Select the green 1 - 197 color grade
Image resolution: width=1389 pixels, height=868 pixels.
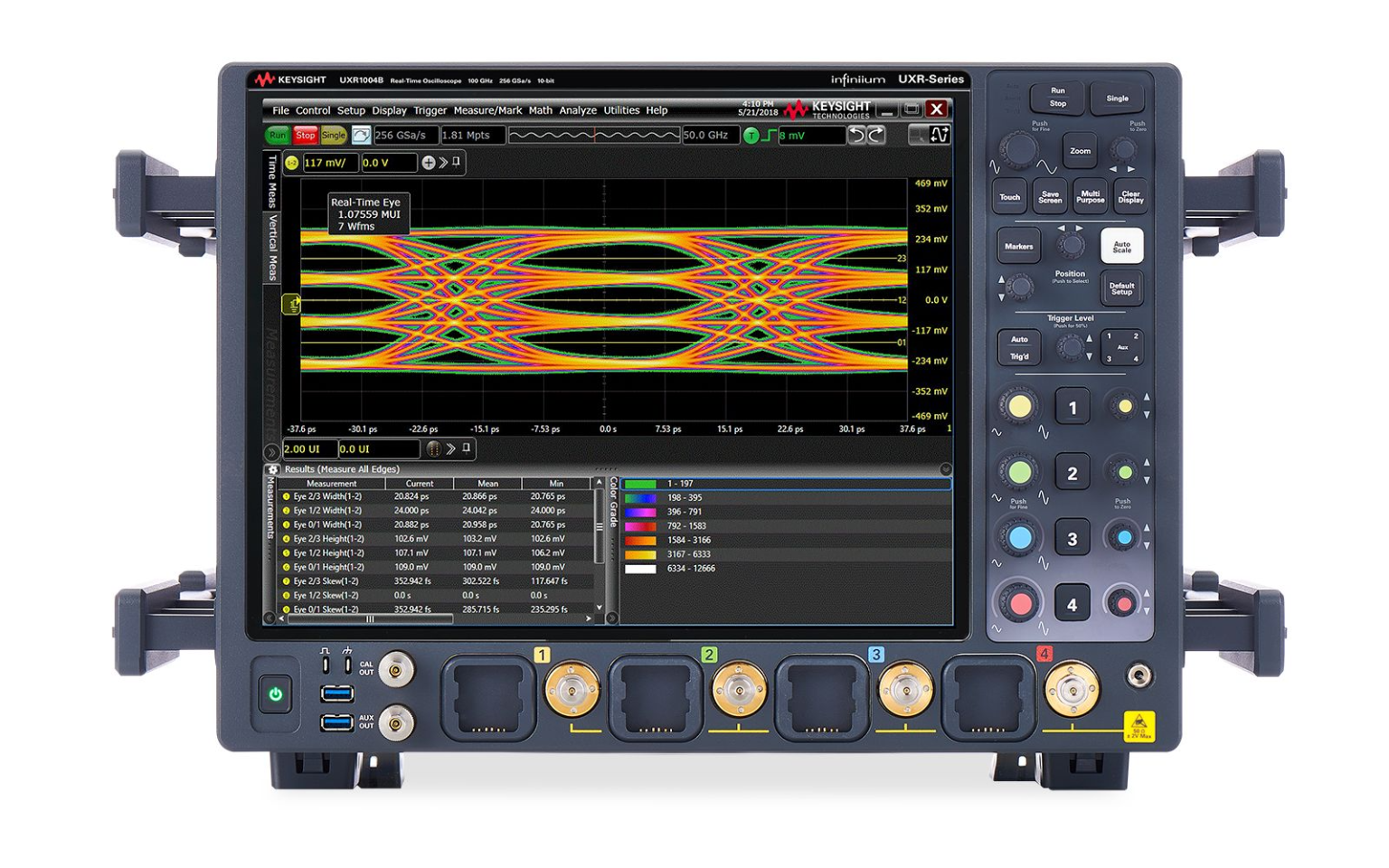679,484
